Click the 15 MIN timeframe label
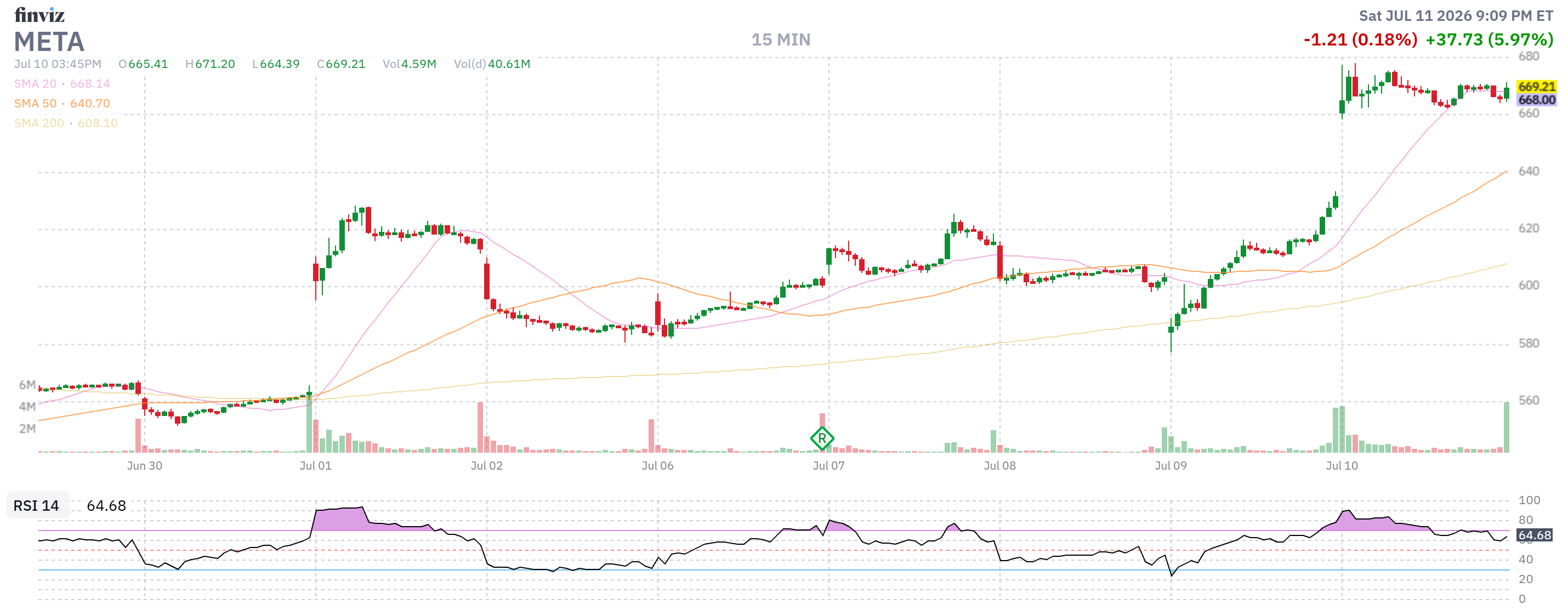Image resolution: width=1568 pixels, height=616 pixels. (x=780, y=39)
